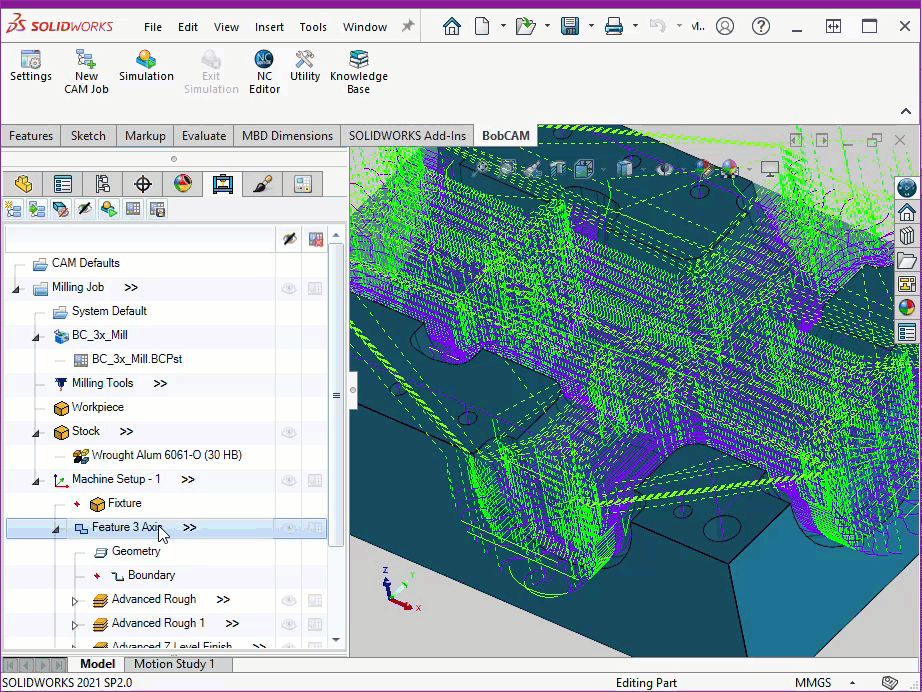
Task: Toggle visibility eye for Stock
Action: pos(289,432)
